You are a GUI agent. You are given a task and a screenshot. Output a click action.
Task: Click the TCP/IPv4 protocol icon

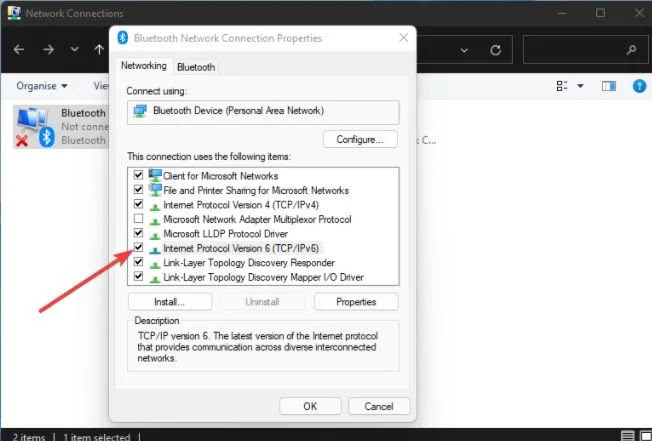click(x=155, y=207)
